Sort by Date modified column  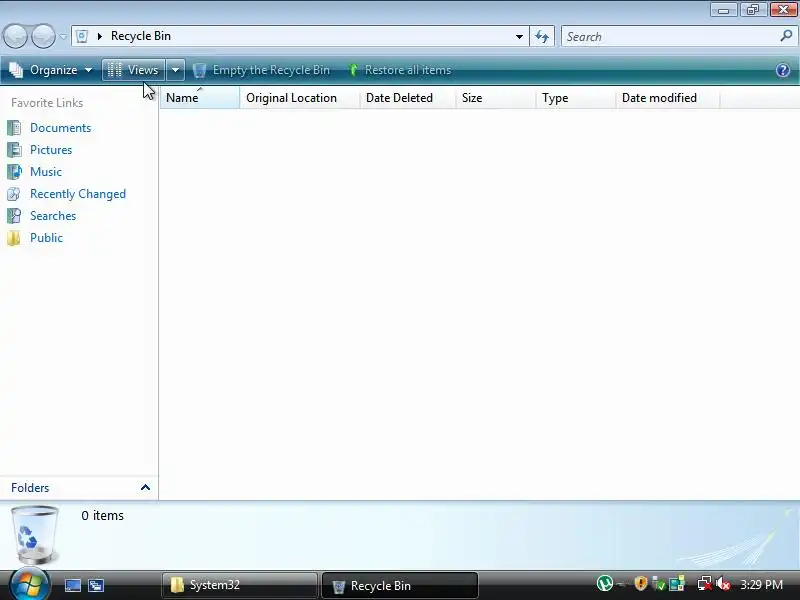pos(668,97)
